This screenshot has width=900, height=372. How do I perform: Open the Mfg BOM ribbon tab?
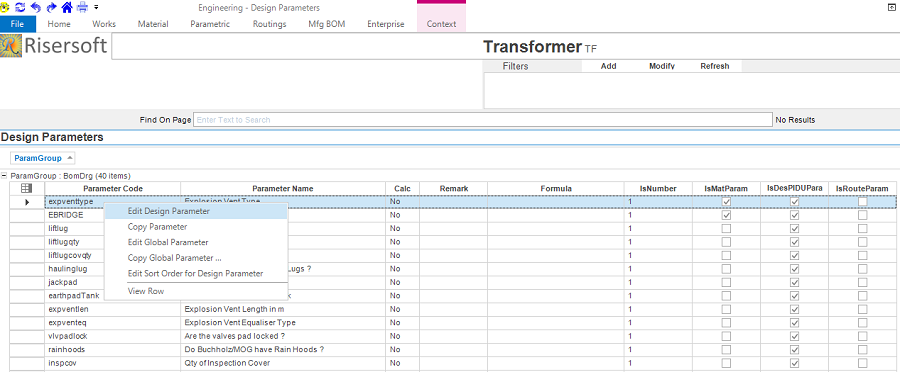pos(327,24)
